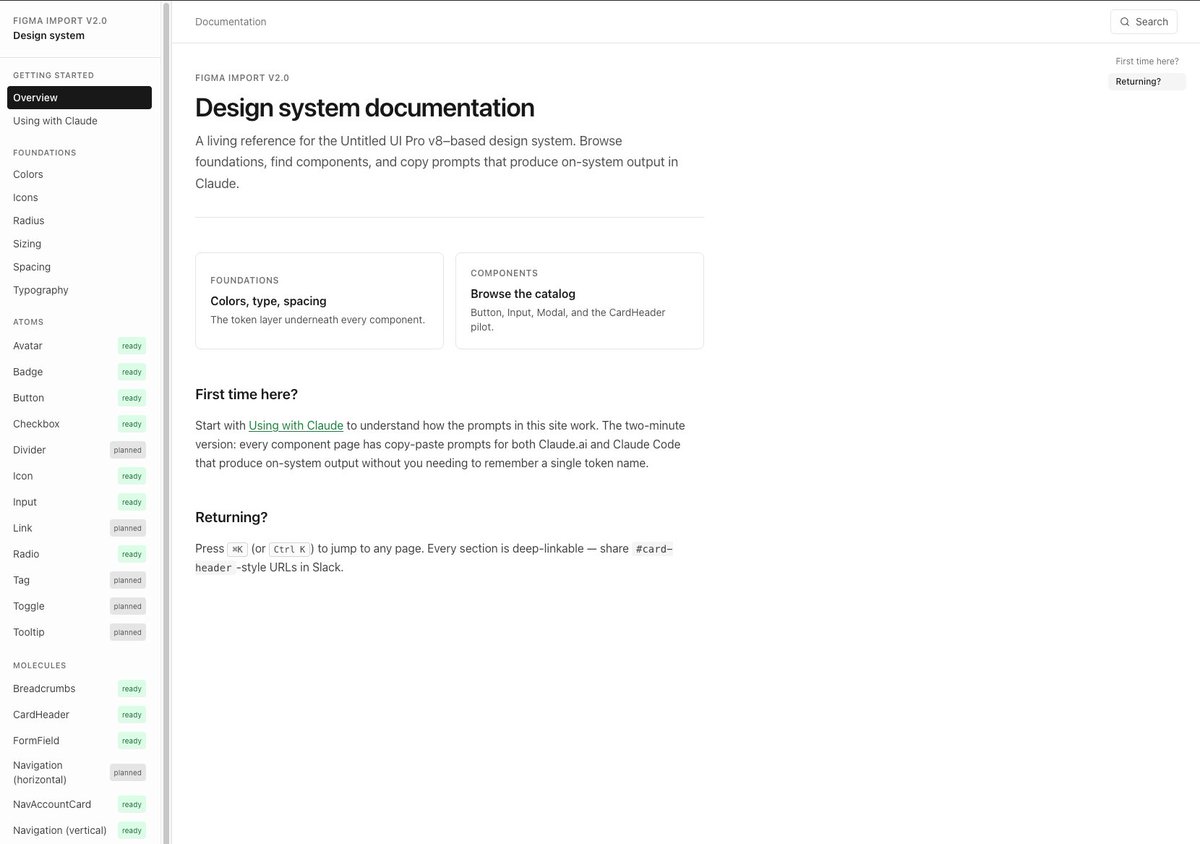
Task: Click the Search button in header
Action: pos(1143,22)
